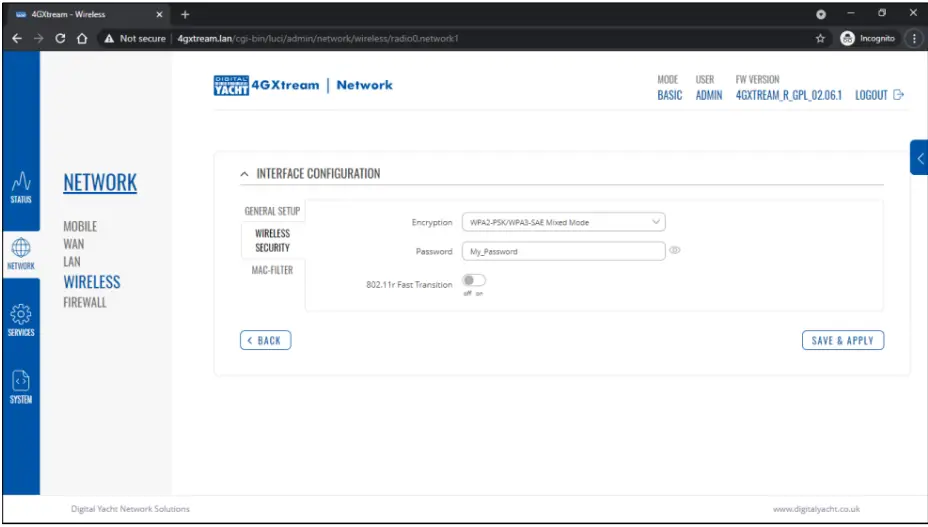
Task: Switch to the MAC-Filter tab
Action: [x=272, y=270]
